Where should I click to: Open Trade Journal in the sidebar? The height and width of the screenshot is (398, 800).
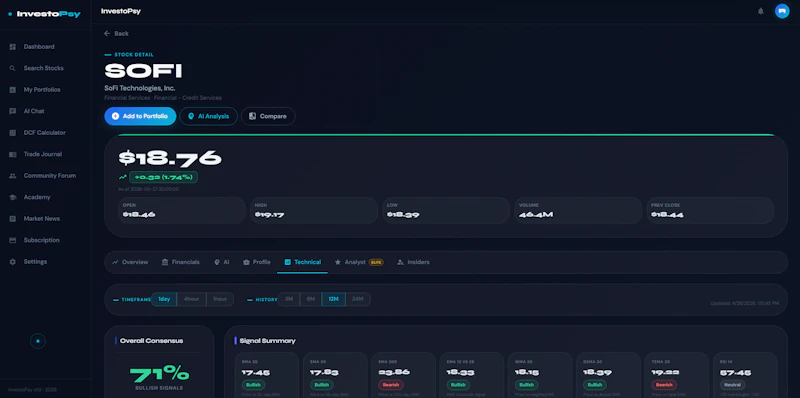(x=45, y=154)
